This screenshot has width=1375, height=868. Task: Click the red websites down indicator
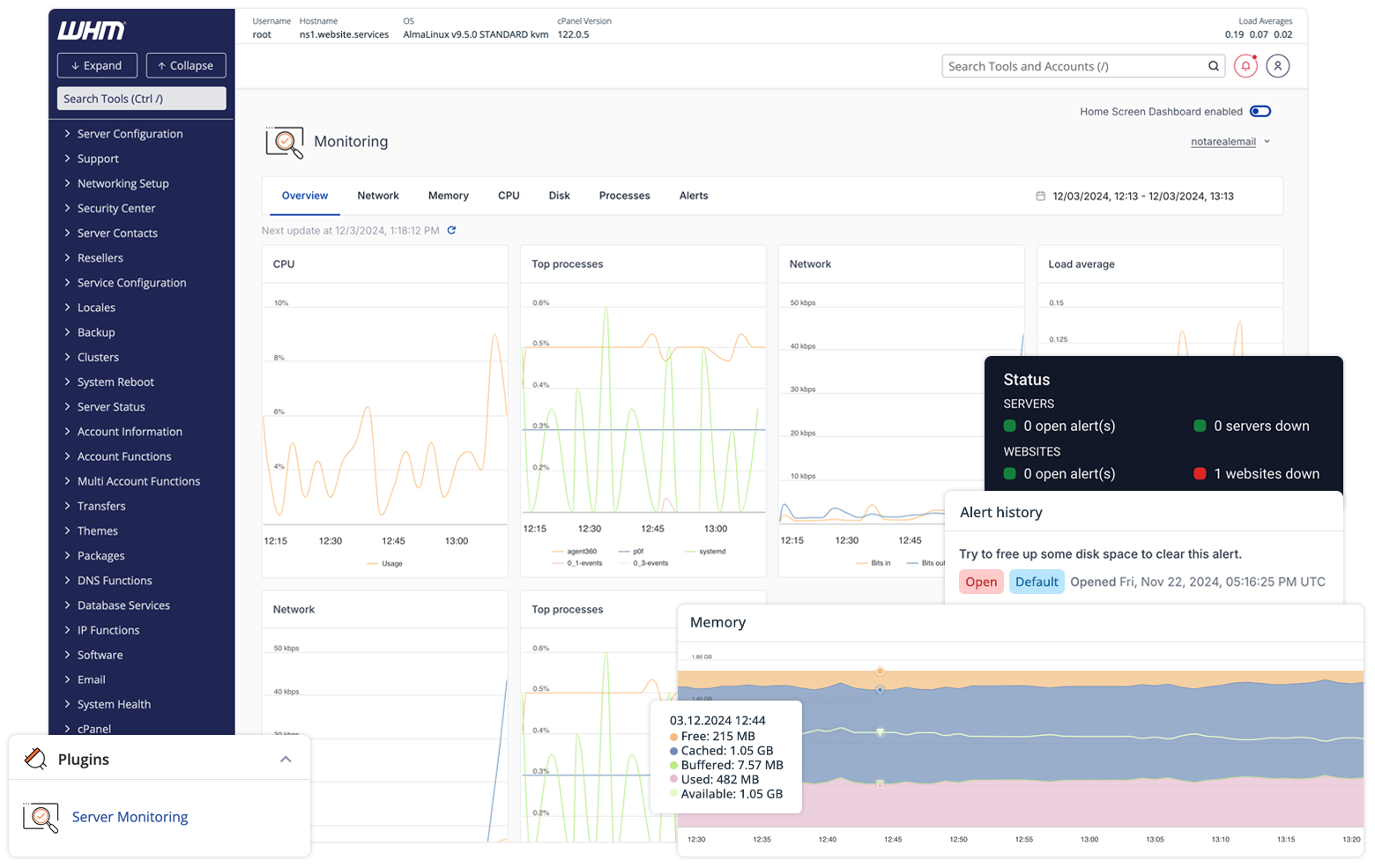coord(1200,473)
